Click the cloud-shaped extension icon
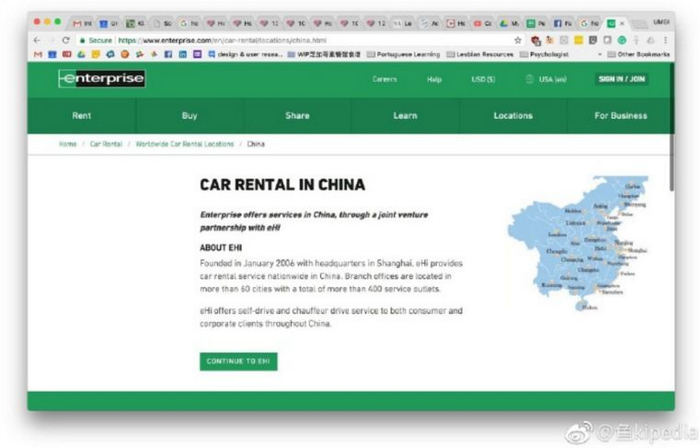The height and width of the screenshot is (448, 700). coord(650,40)
